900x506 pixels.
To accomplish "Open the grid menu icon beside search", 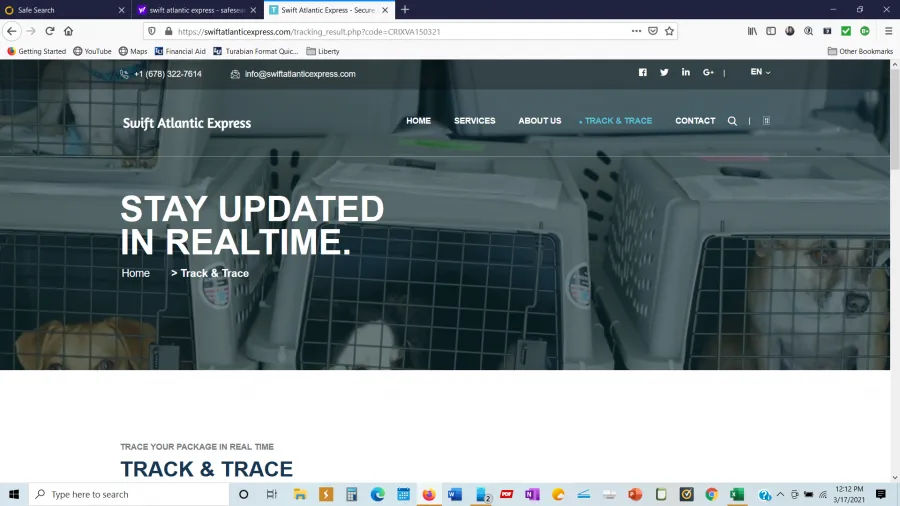I will [x=766, y=120].
